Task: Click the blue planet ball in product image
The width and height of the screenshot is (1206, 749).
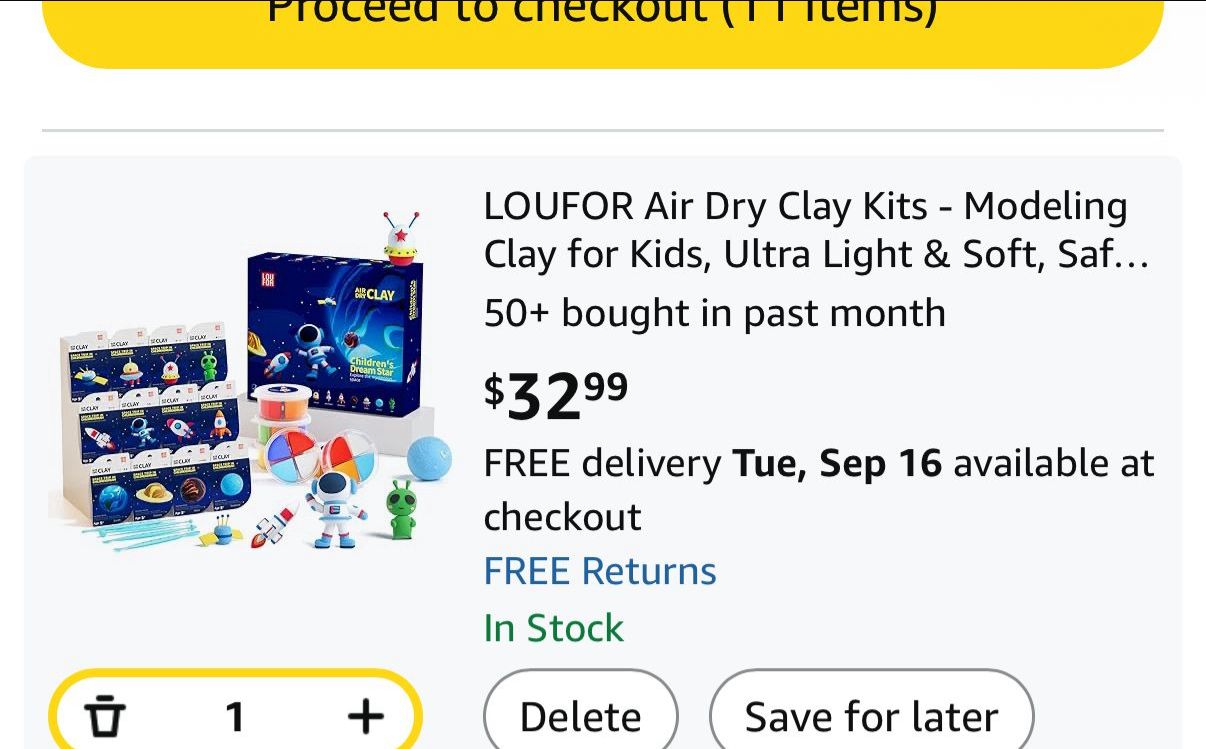Action: click(x=429, y=458)
